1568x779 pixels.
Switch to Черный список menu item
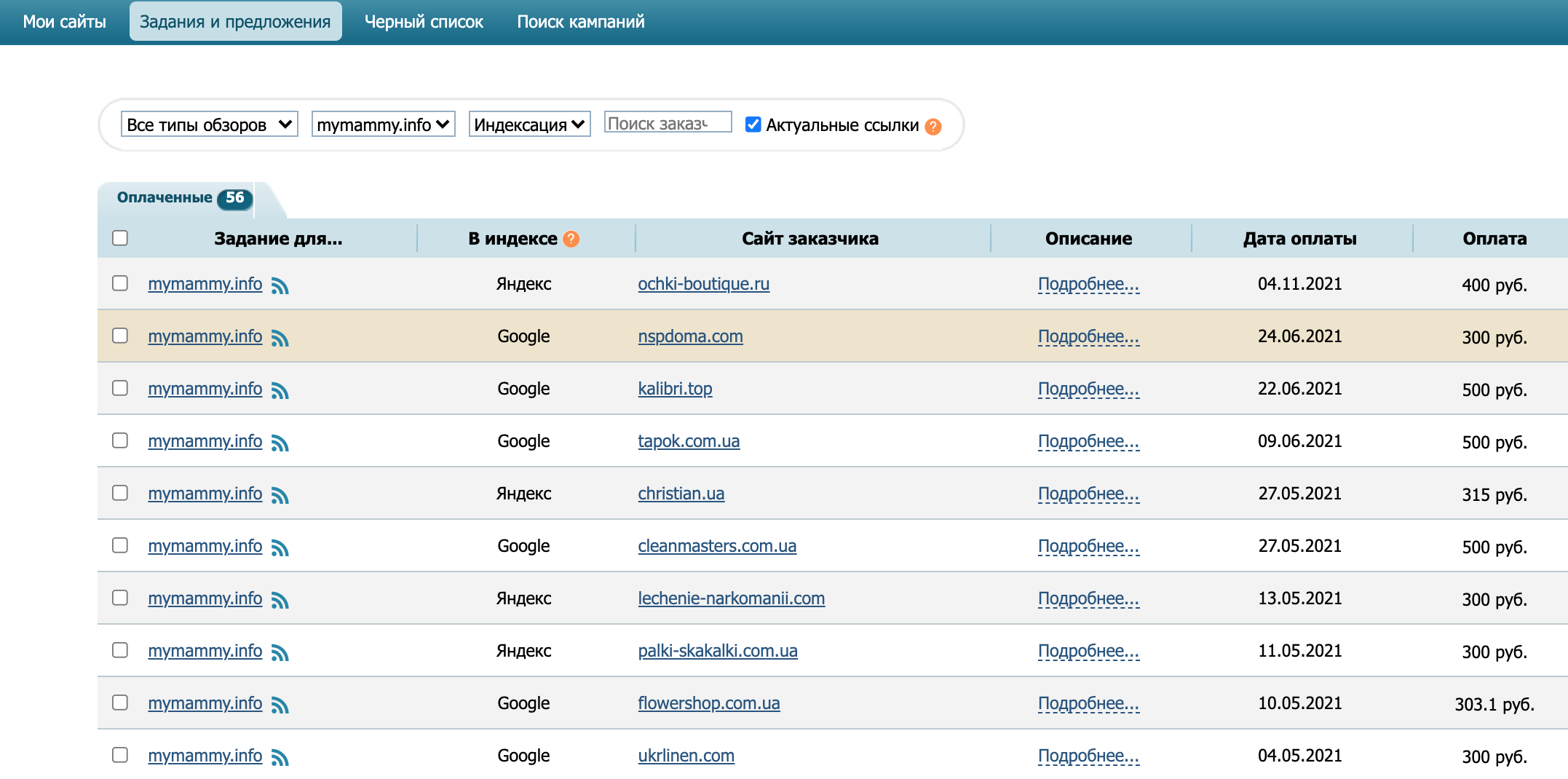[424, 22]
